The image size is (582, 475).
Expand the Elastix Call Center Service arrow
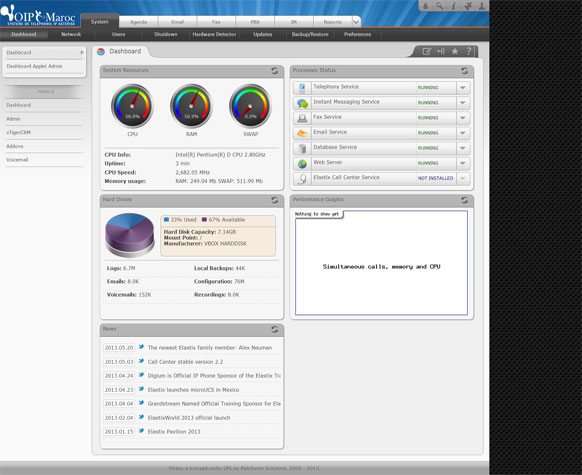coord(463,178)
